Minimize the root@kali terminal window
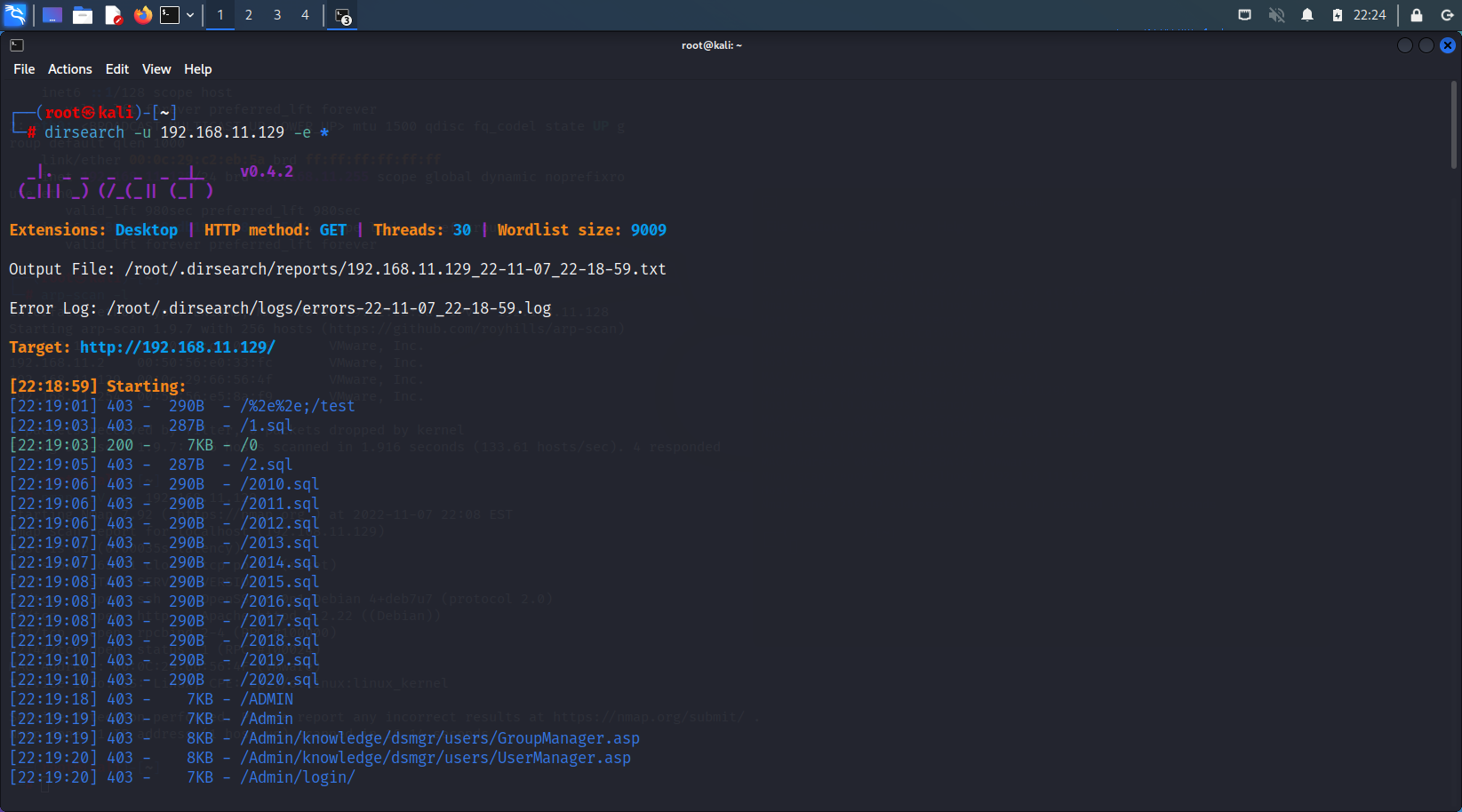Viewport: 1462px width, 812px height. click(x=1405, y=45)
